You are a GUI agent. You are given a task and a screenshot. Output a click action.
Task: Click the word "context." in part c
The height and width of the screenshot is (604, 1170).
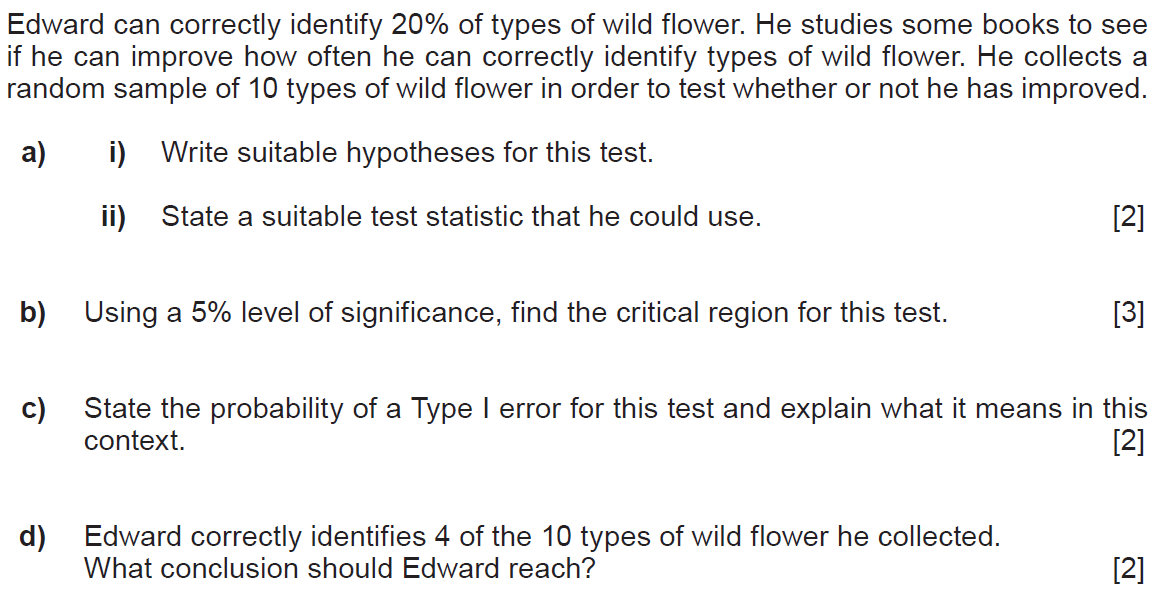(134, 441)
